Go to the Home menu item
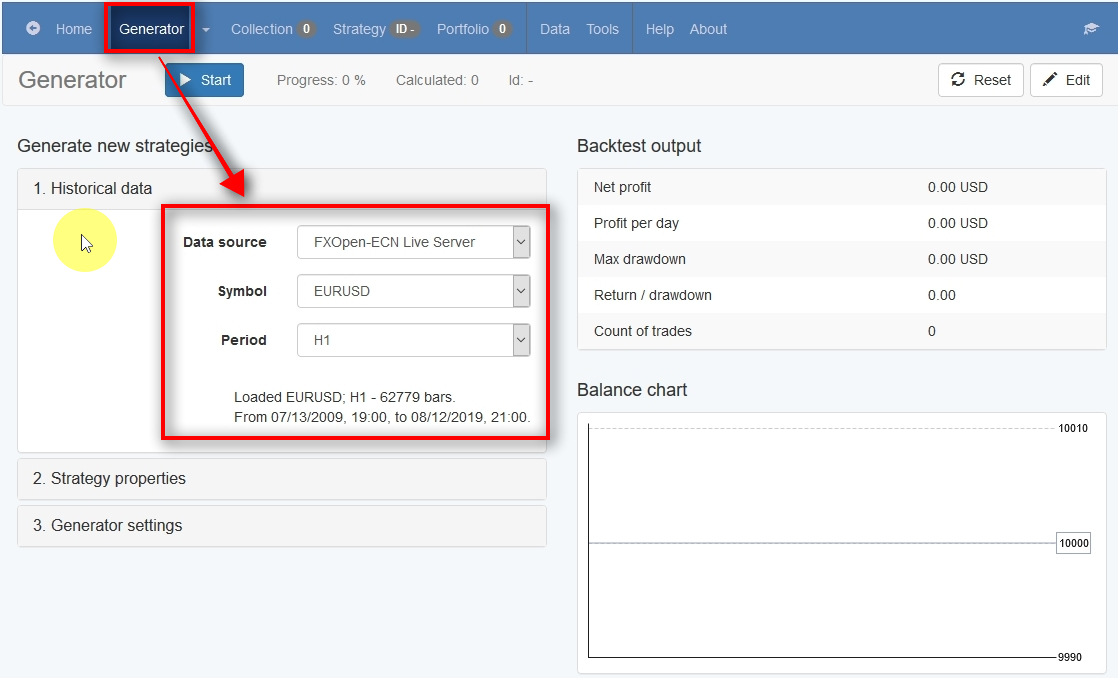The height and width of the screenshot is (678, 1118). tap(73, 29)
